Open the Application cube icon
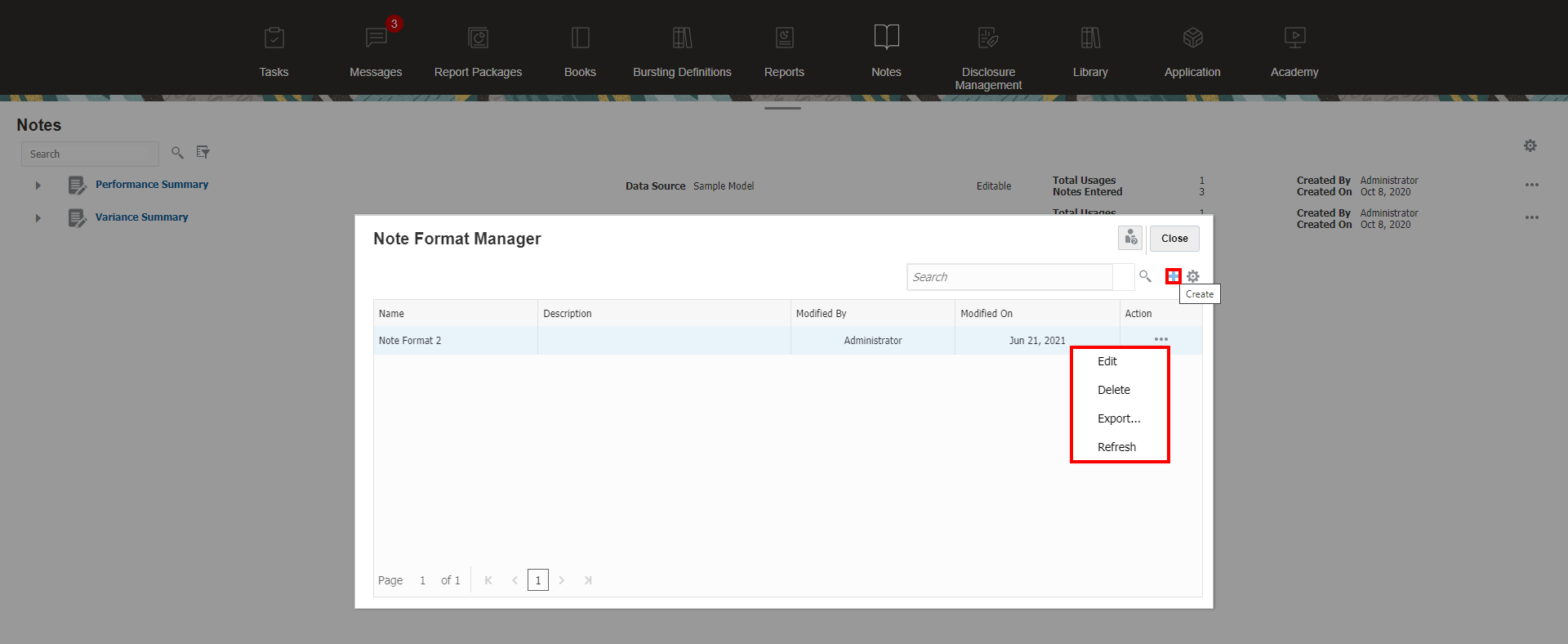Viewport: 1568px width, 644px height. coord(1193,38)
